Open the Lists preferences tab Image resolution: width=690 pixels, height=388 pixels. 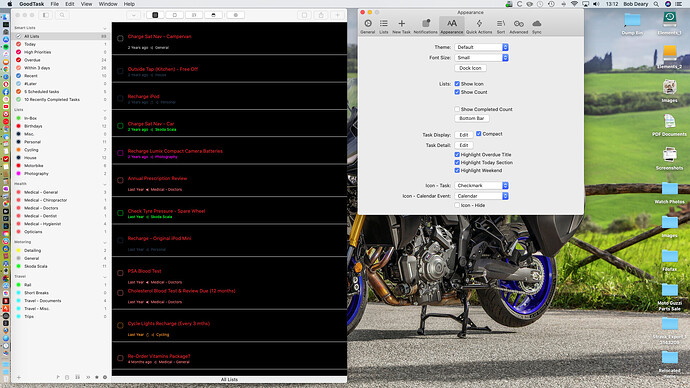coord(384,26)
